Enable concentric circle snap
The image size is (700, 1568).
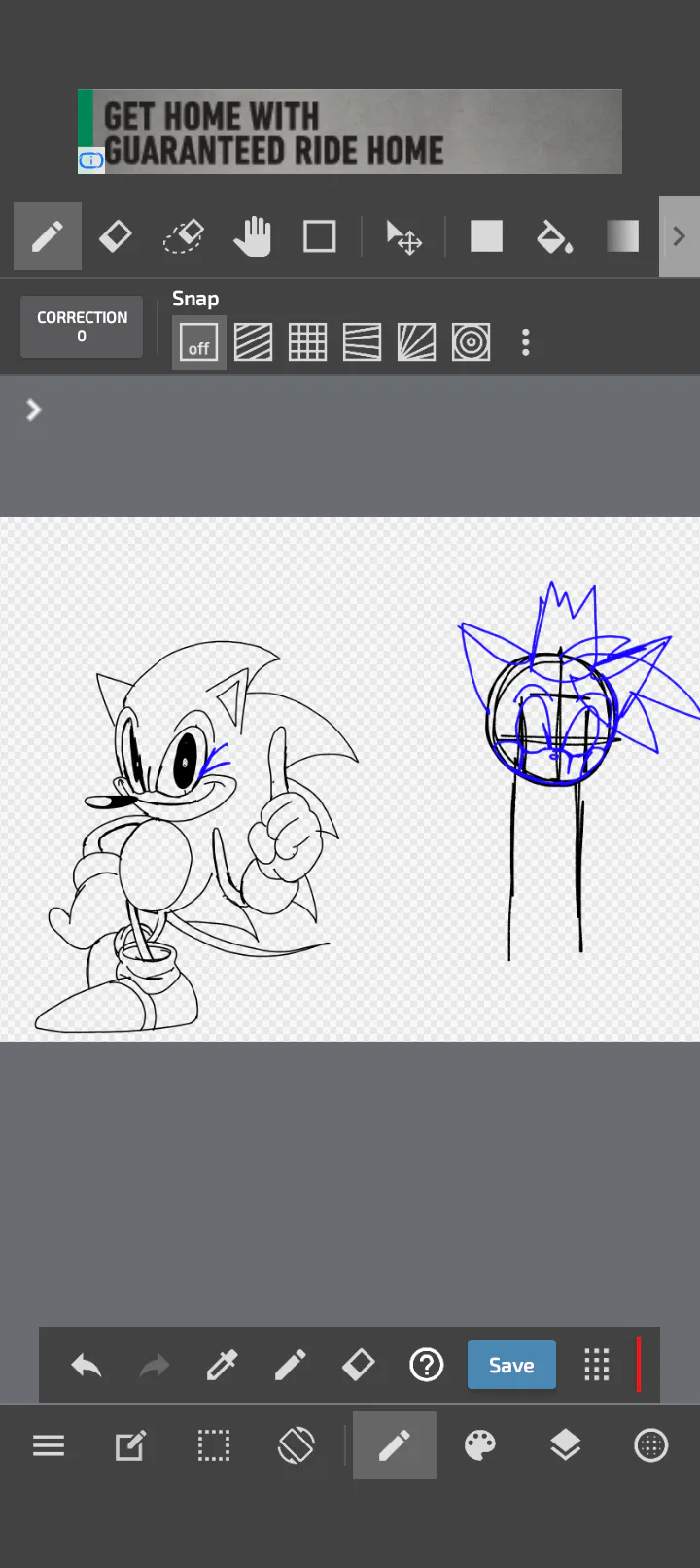coord(472,342)
